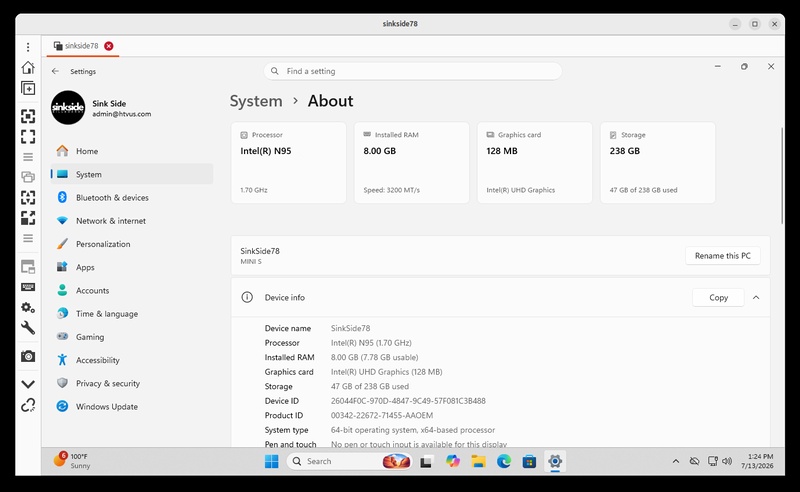800x492 pixels.
Task: Click the home icon in the left sidebar
Action: [x=28, y=67]
